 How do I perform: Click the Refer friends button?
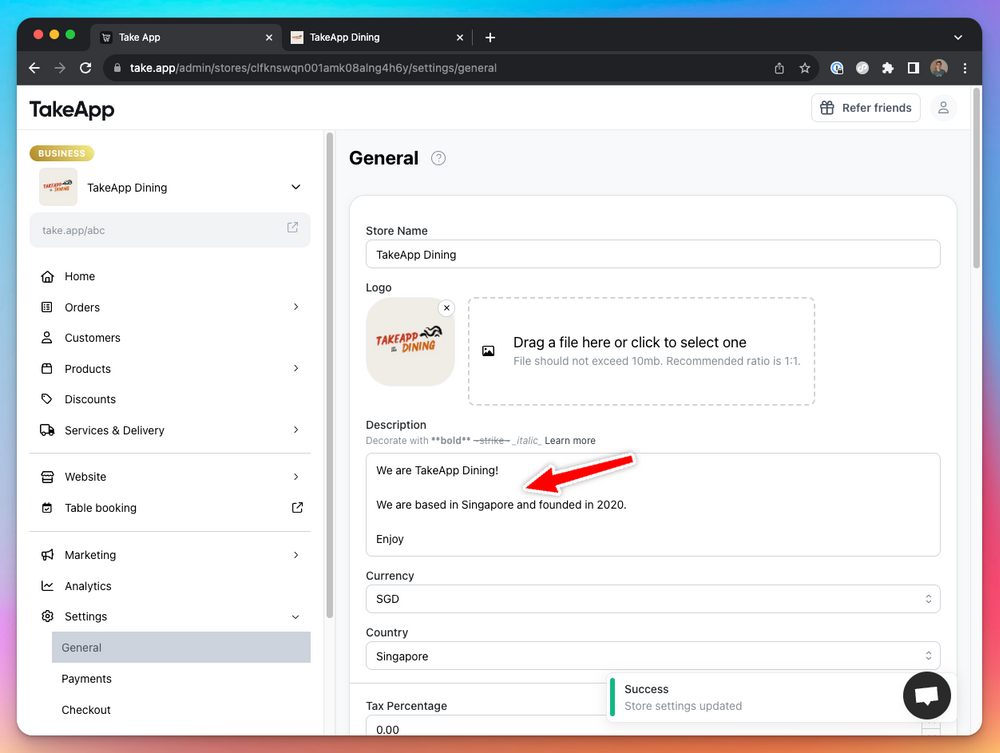865,108
